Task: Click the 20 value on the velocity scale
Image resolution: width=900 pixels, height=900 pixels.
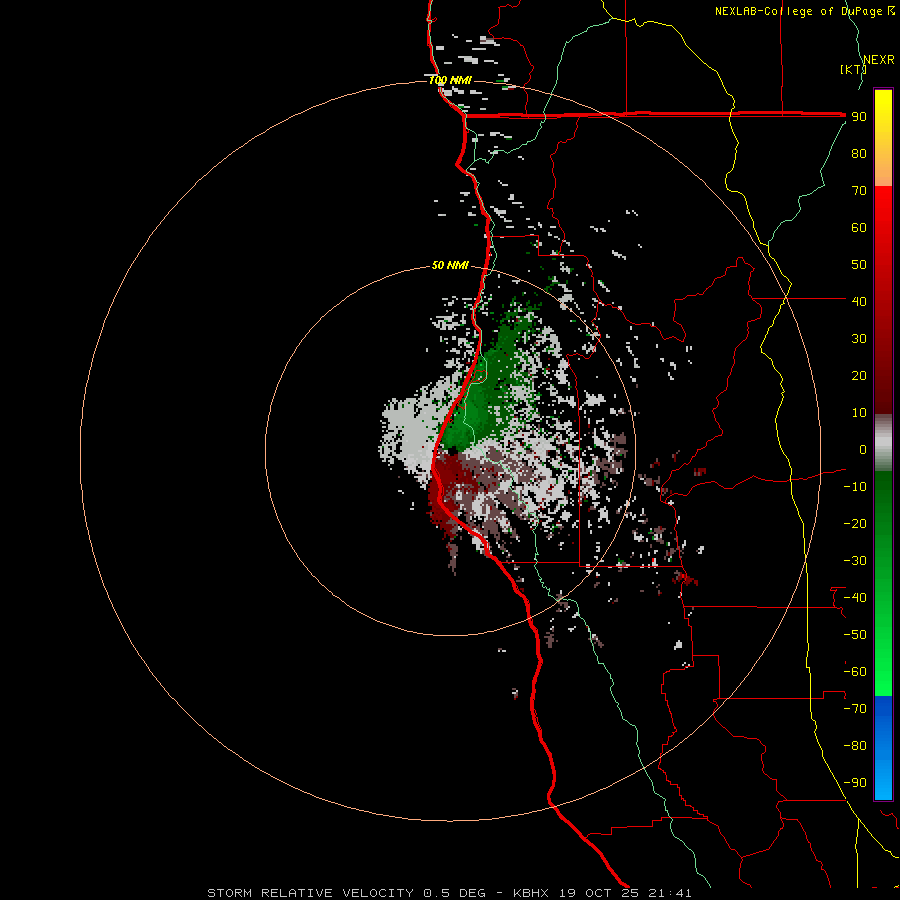Action: pos(859,375)
